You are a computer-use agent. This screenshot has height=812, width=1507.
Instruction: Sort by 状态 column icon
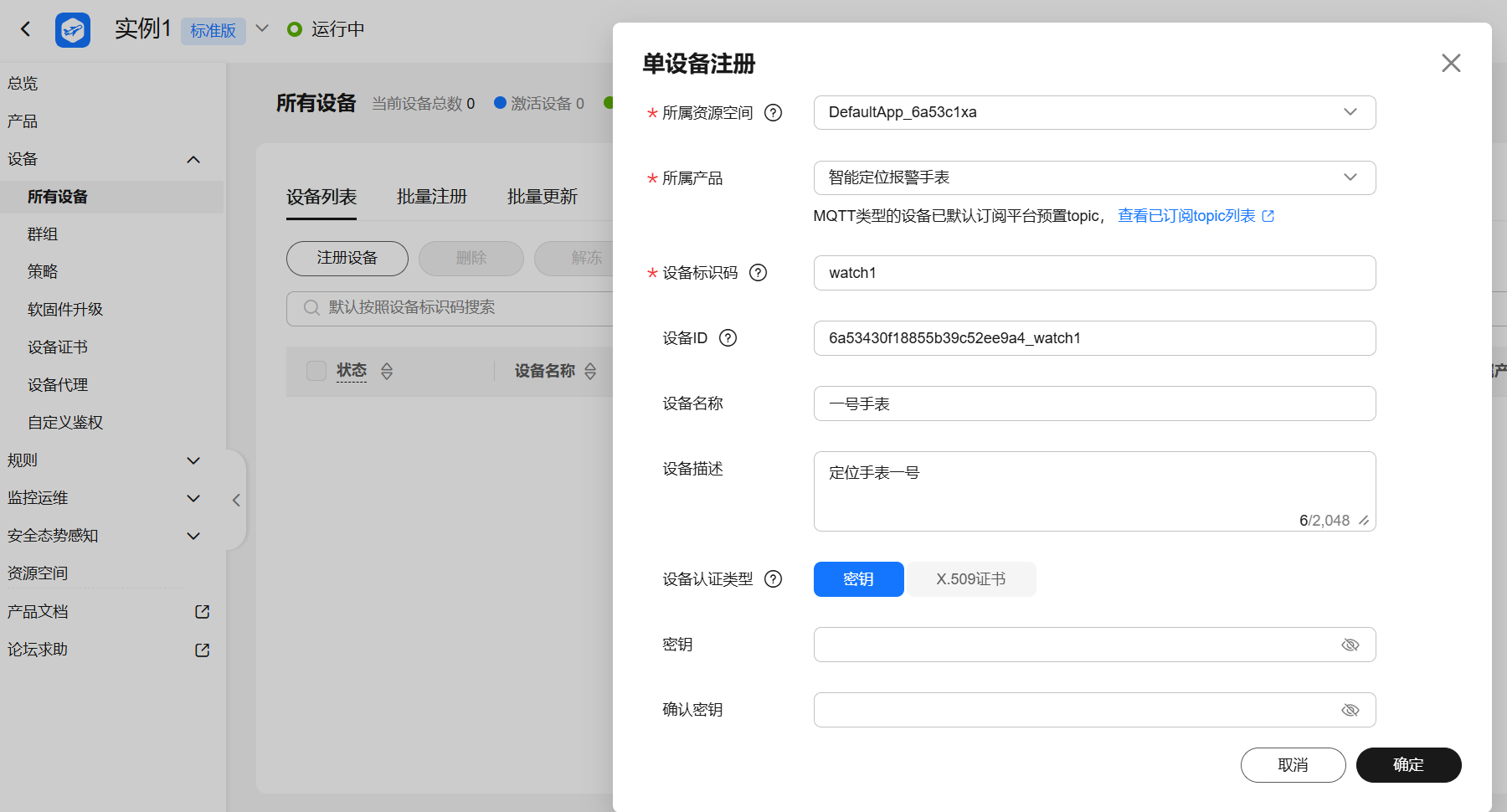[387, 371]
